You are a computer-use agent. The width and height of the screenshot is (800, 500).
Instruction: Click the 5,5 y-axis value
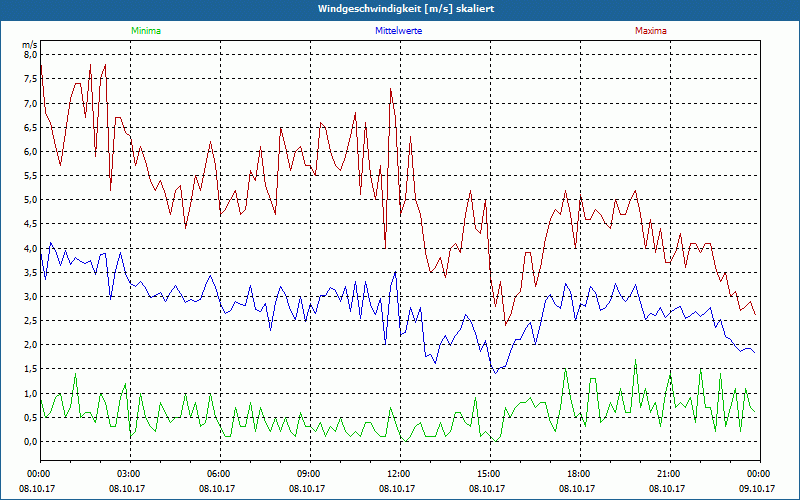pyautogui.click(x=31, y=176)
